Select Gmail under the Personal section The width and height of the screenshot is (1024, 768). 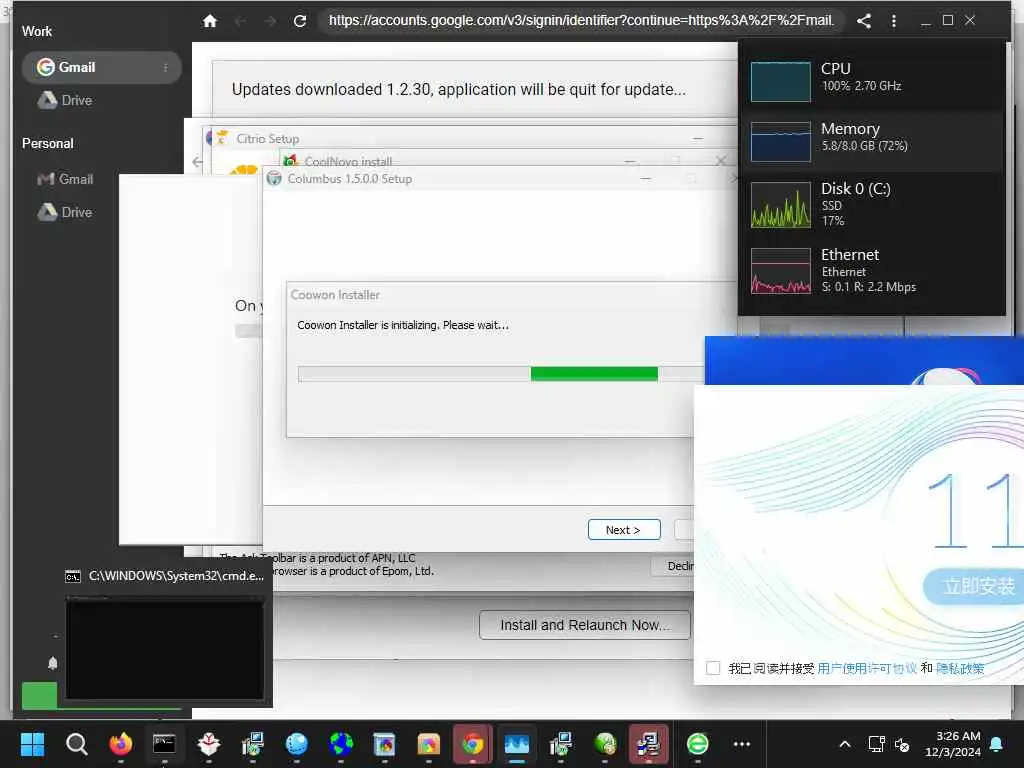pyautogui.click(x=65, y=179)
